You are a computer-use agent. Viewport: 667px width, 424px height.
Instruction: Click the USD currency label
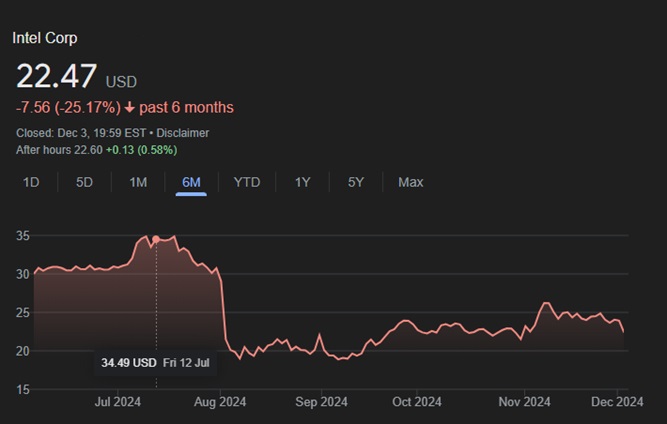coord(121,82)
